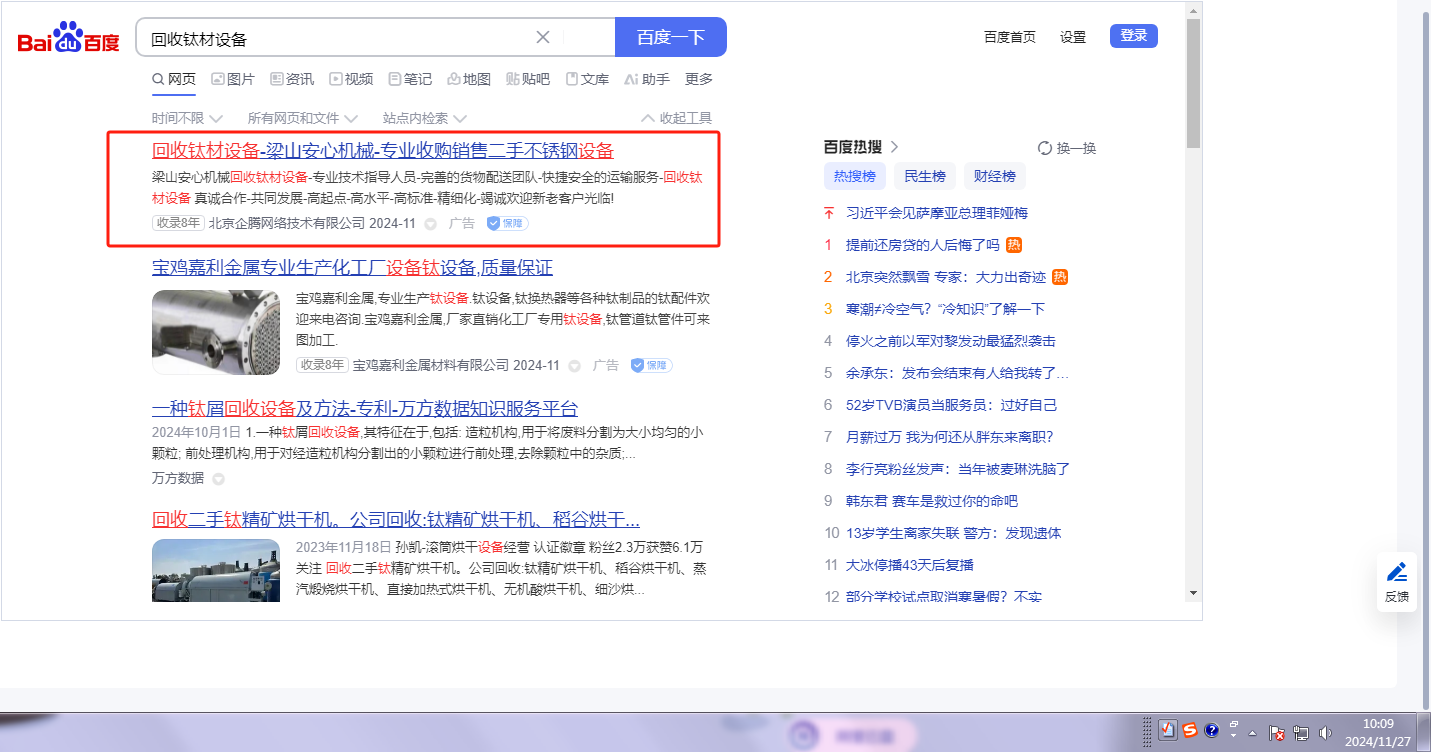Click the Baidu logo

[68, 38]
